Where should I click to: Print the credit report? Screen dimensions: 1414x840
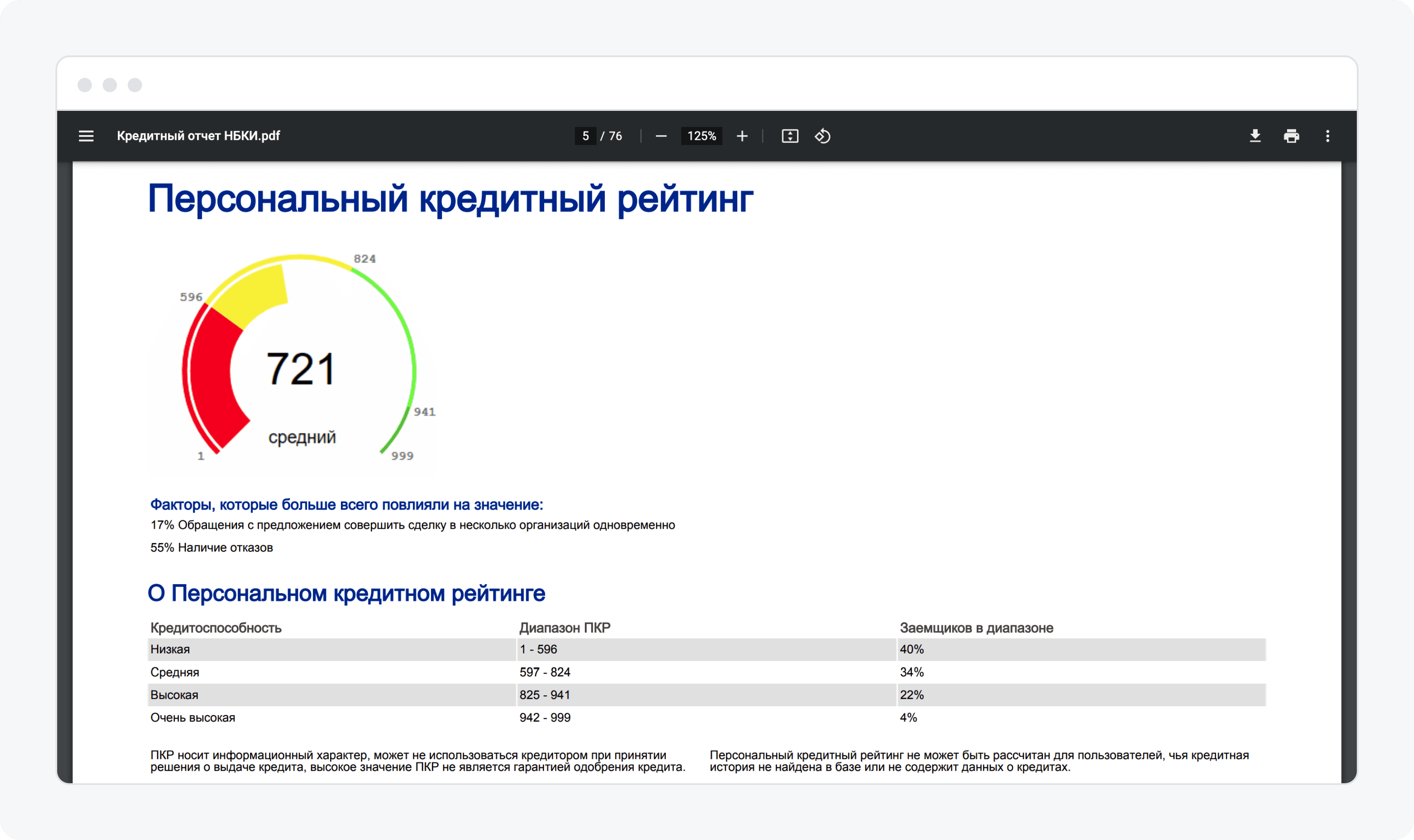pos(1291,136)
